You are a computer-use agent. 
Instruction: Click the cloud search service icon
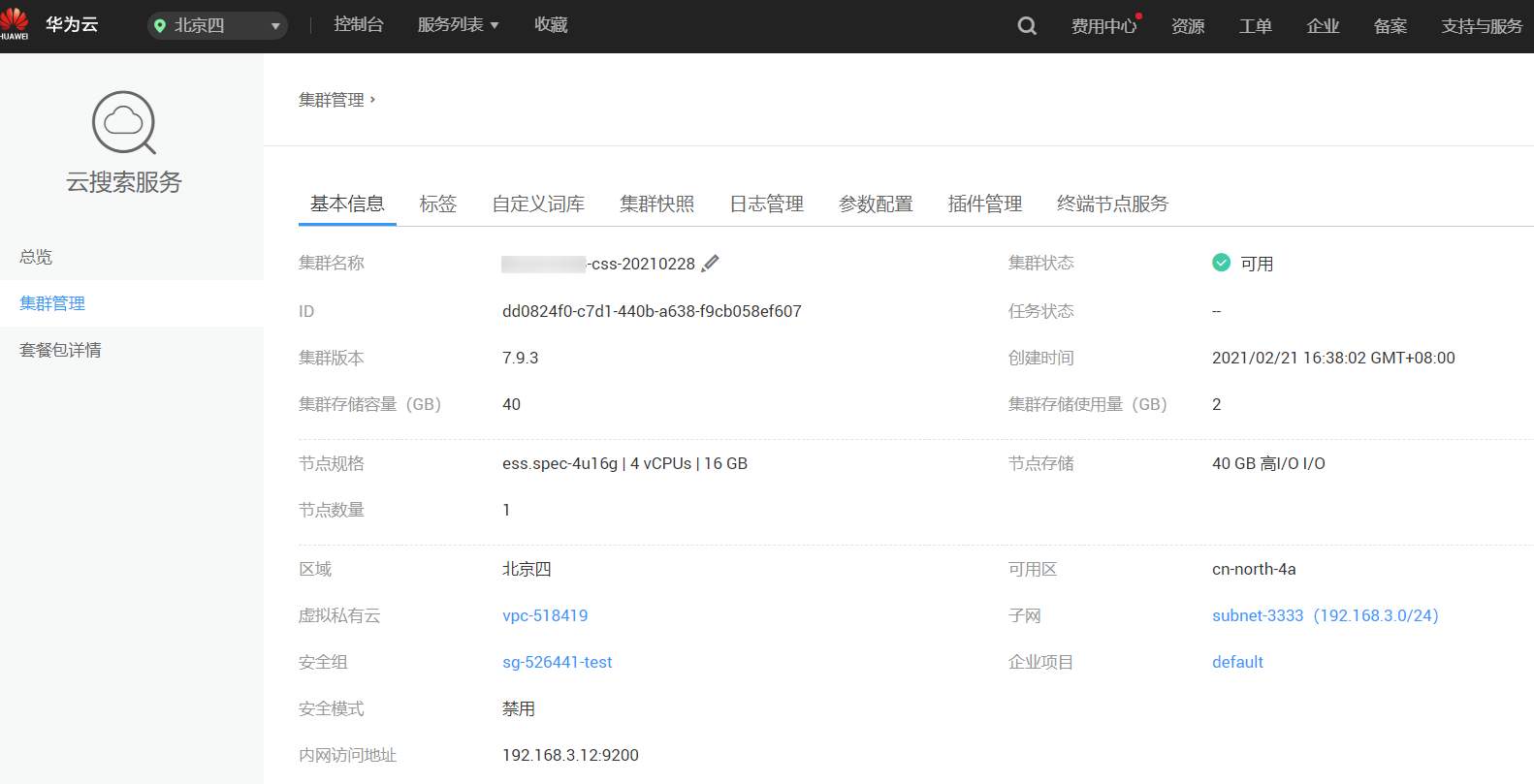[x=124, y=123]
